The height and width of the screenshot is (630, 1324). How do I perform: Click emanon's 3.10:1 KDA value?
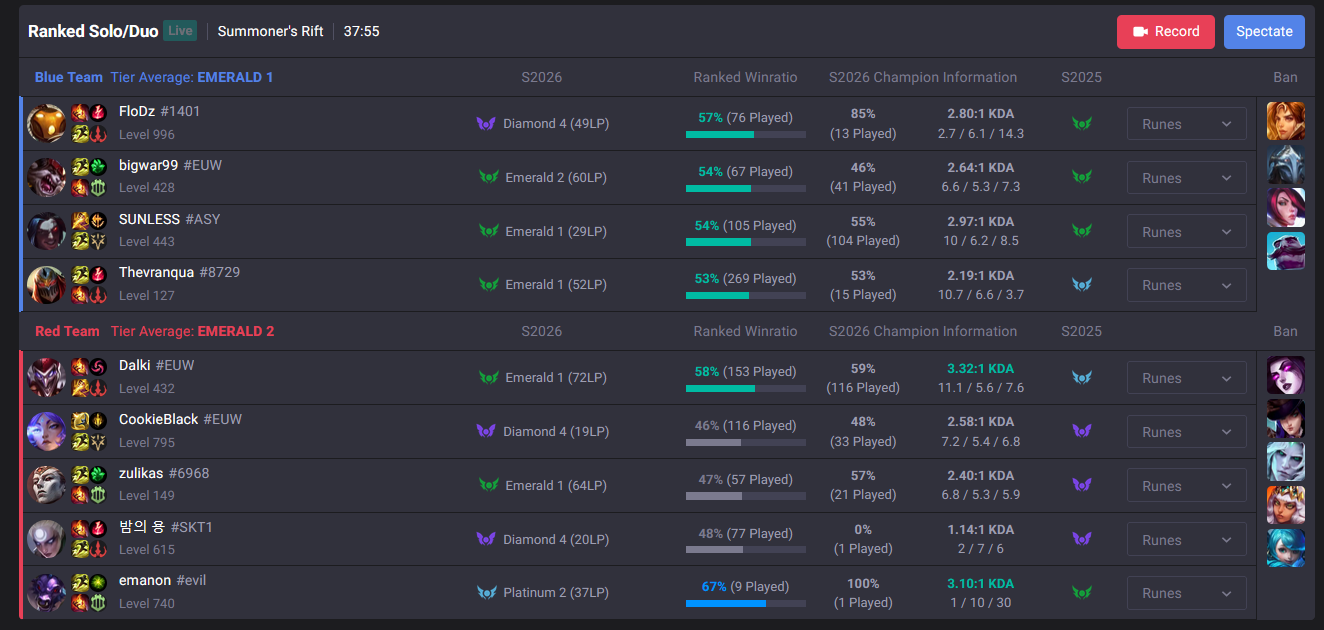(981, 583)
